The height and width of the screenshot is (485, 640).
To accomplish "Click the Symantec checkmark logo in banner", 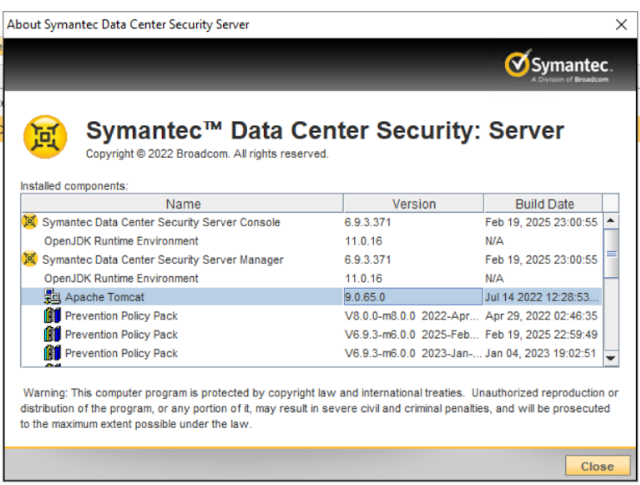I will coord(518,63).
